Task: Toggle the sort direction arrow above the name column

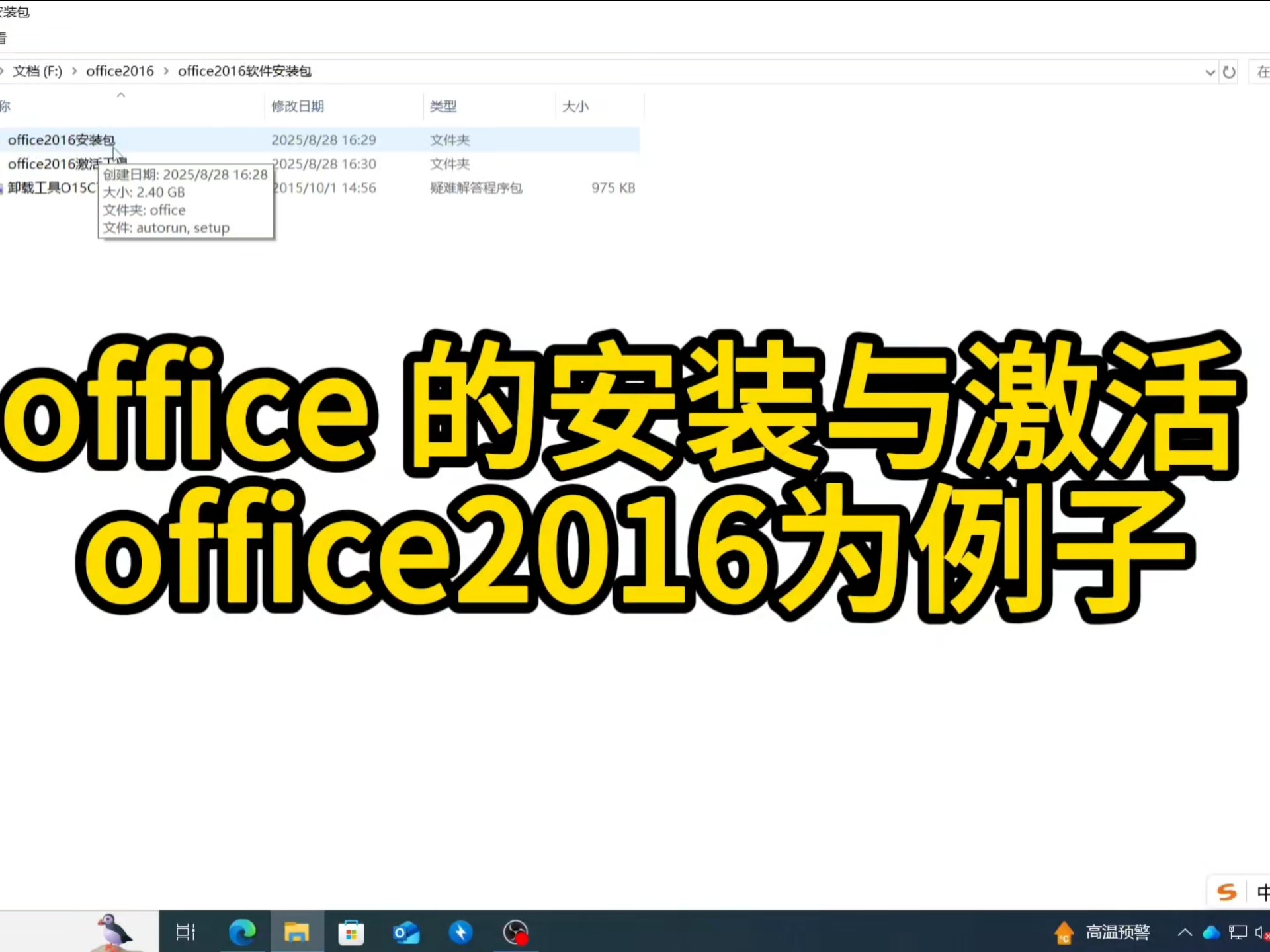Action: (121, 95)
